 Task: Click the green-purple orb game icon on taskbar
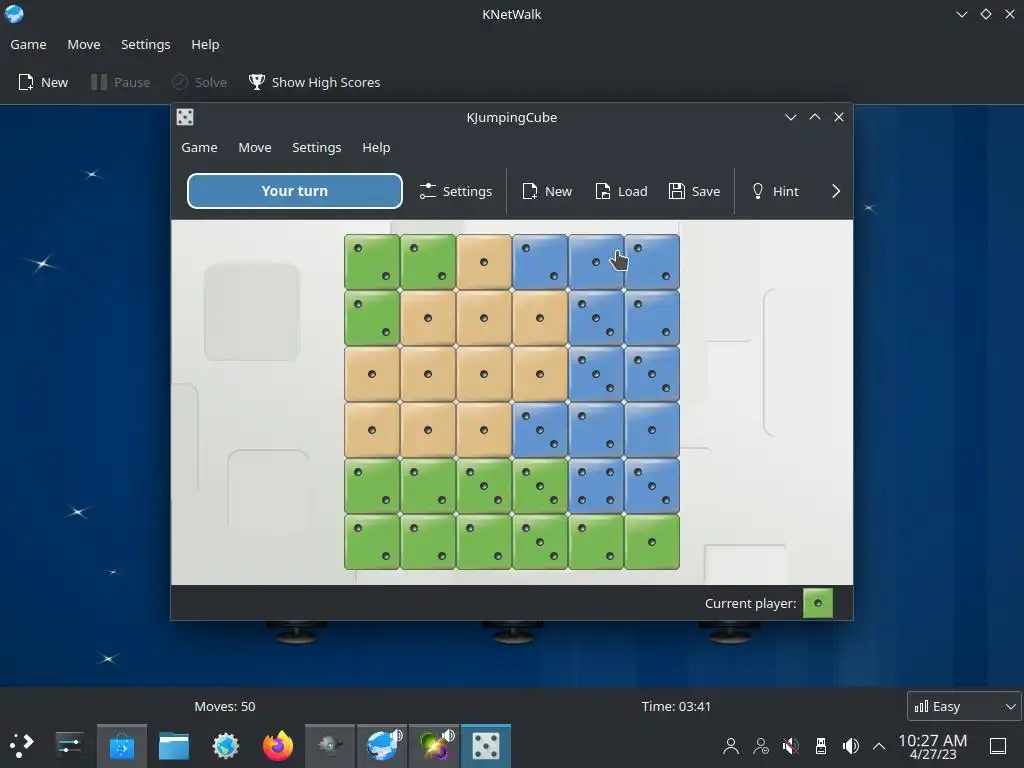(x=434, y=746)
